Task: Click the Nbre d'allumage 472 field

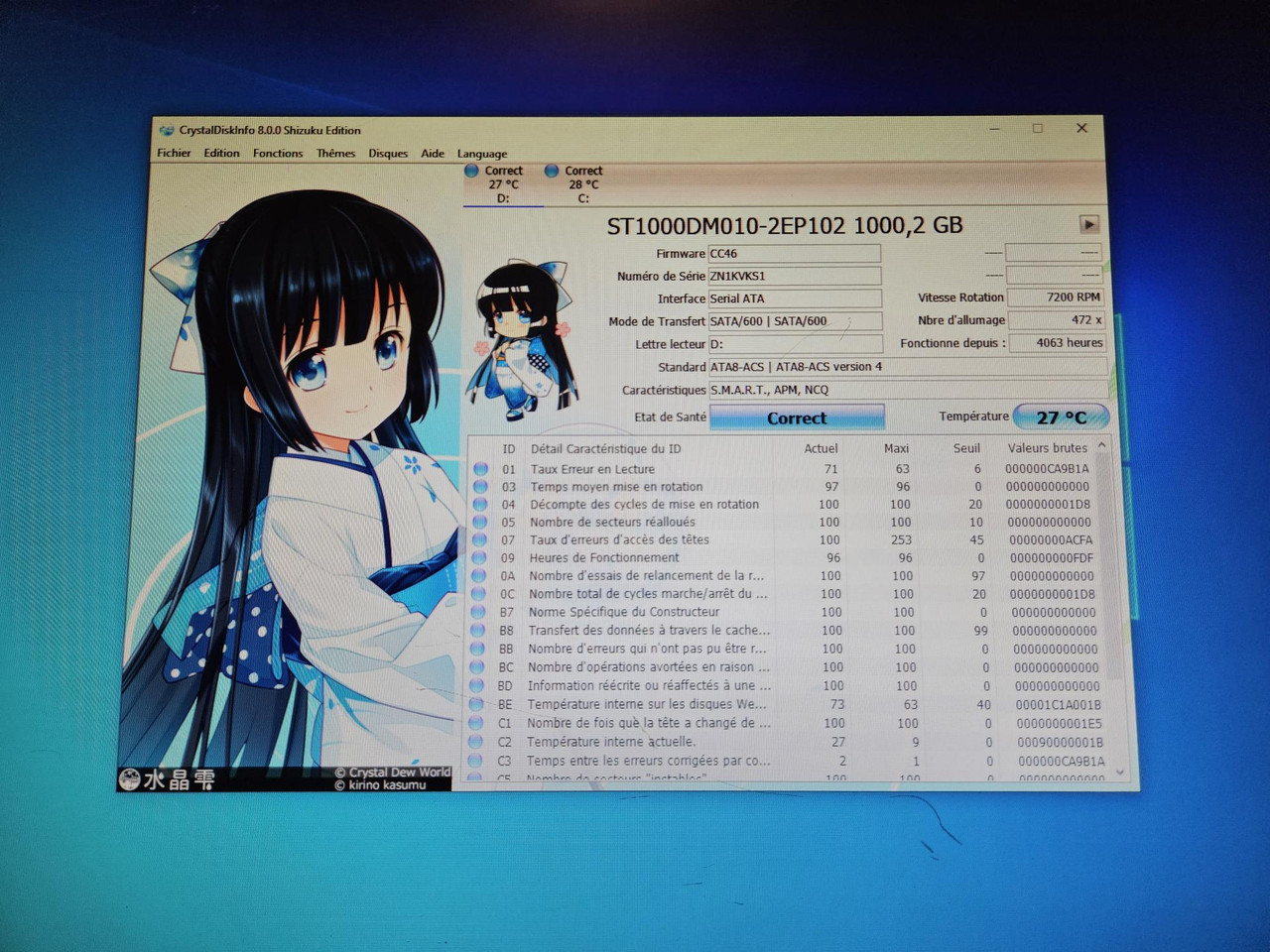Action: 1057,320
